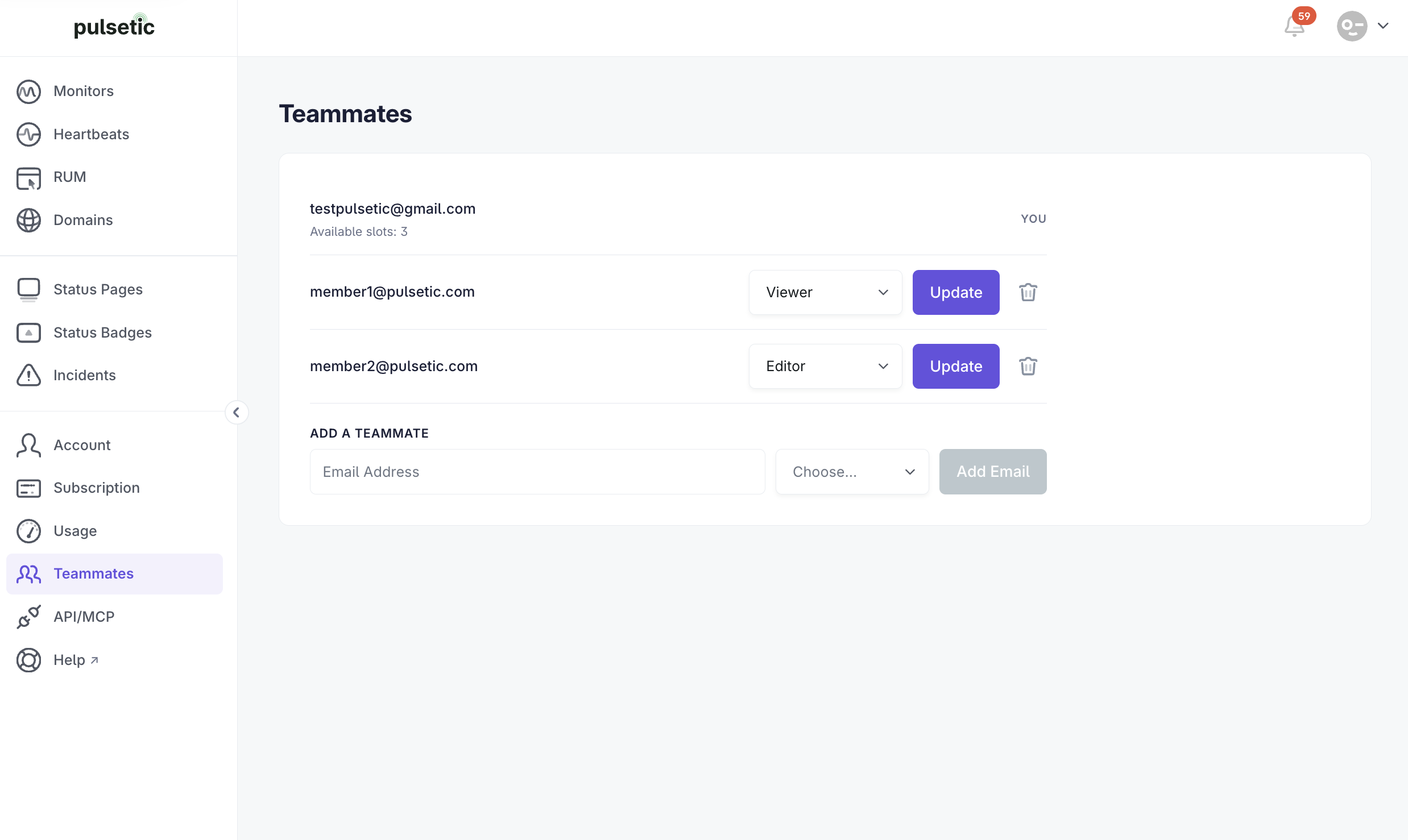1408x840 pixels.
Task: Open the notifications bell icon
Action: pyautogui.click(x=1294, y=26)
